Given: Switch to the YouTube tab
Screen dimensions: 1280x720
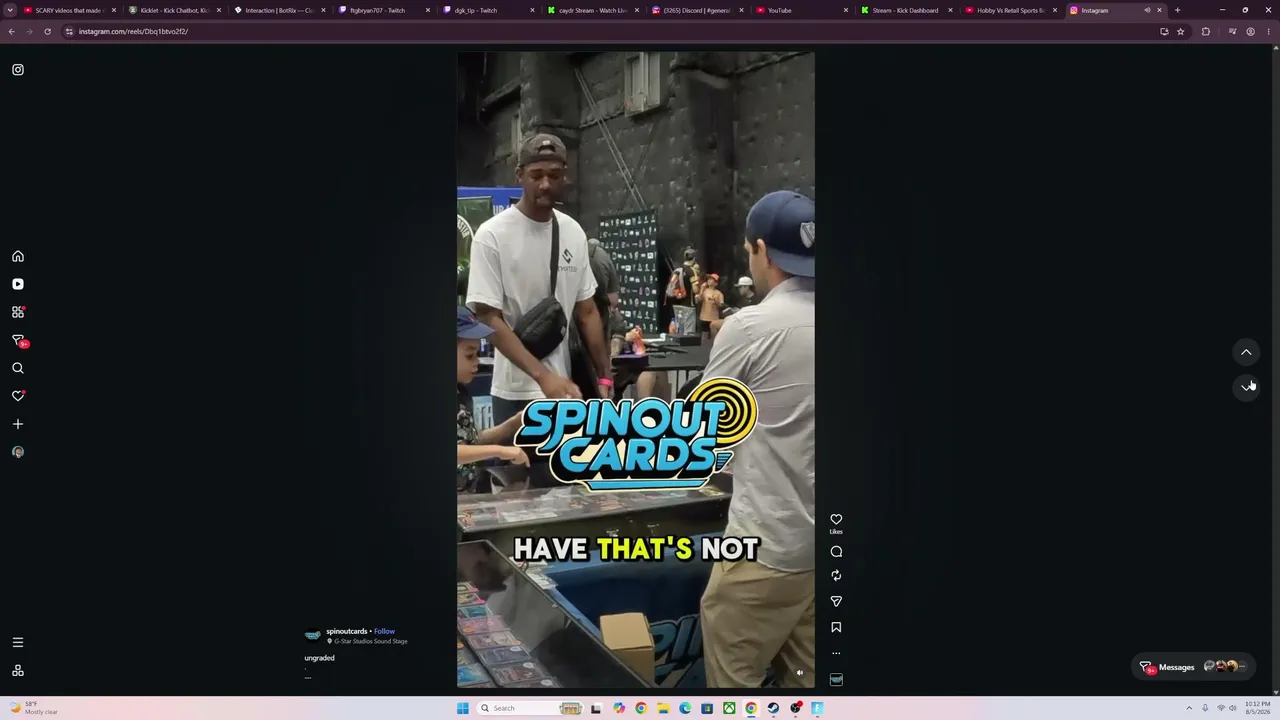Looking at the screenshot, I should pyautogui.click(x=801, y=10).
